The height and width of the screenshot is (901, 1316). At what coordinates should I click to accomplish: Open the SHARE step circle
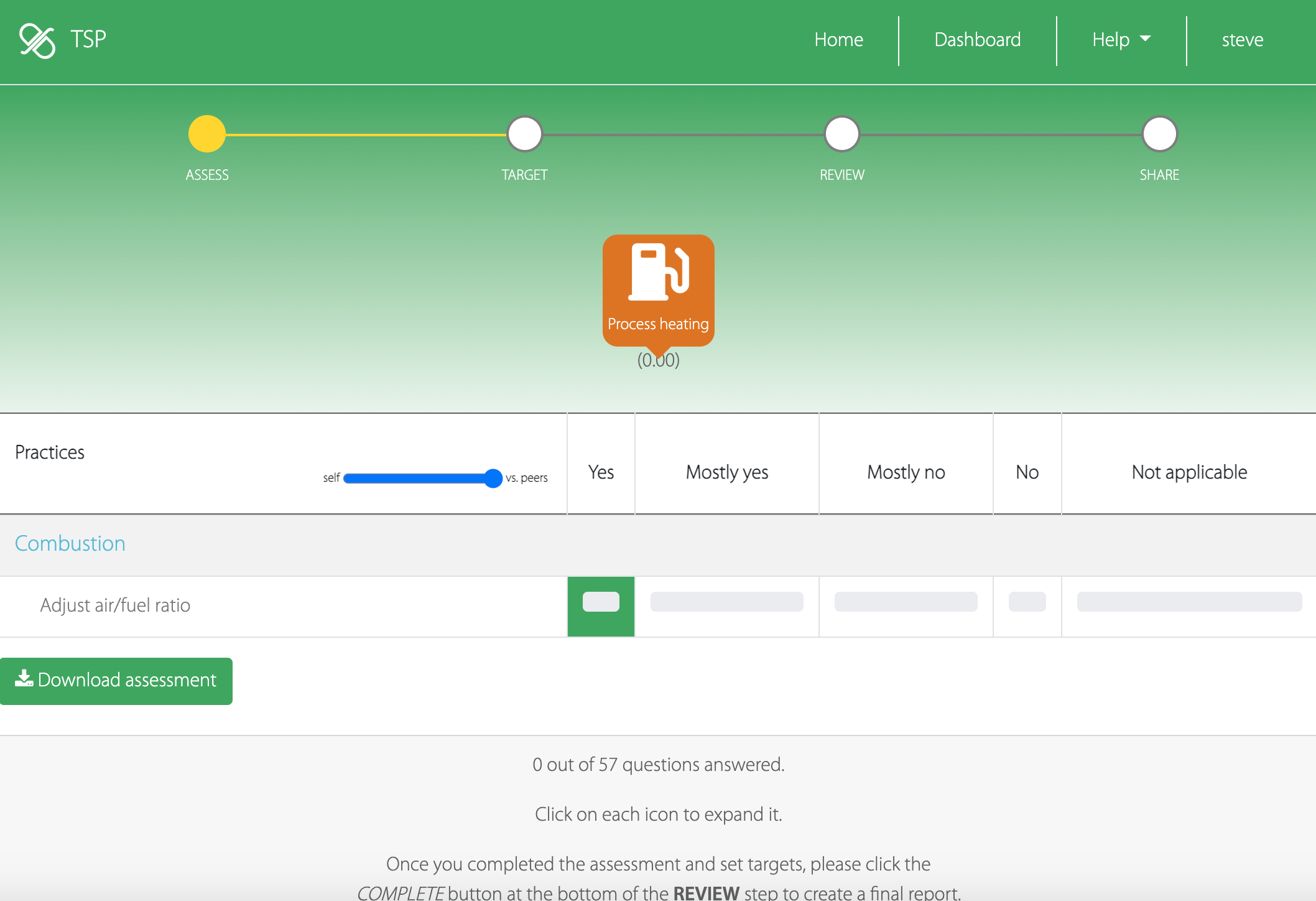[1159, 134]
